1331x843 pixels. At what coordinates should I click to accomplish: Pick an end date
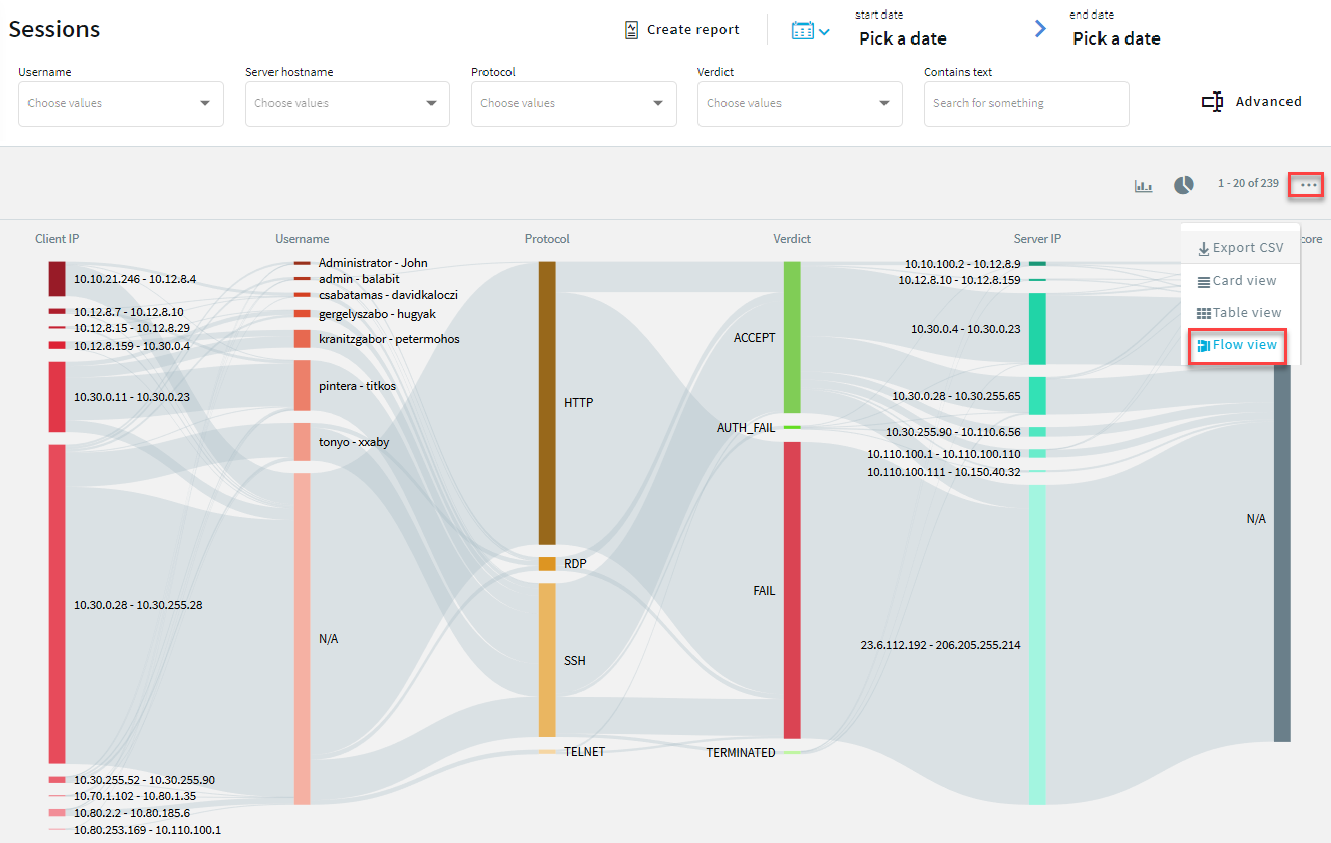1116,39
